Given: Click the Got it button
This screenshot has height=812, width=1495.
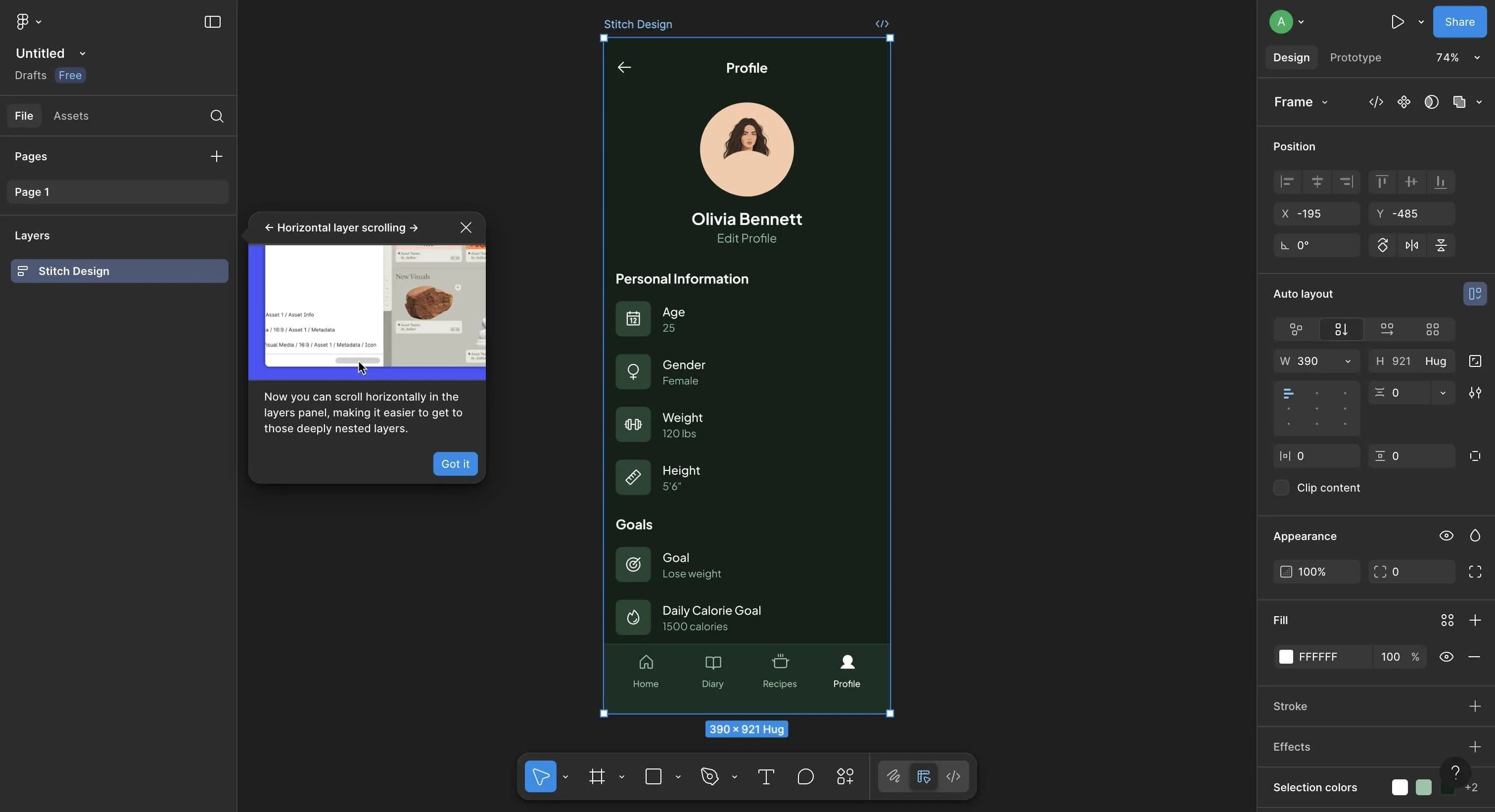Looking at the screenshot, I should [x=455, y=464].
